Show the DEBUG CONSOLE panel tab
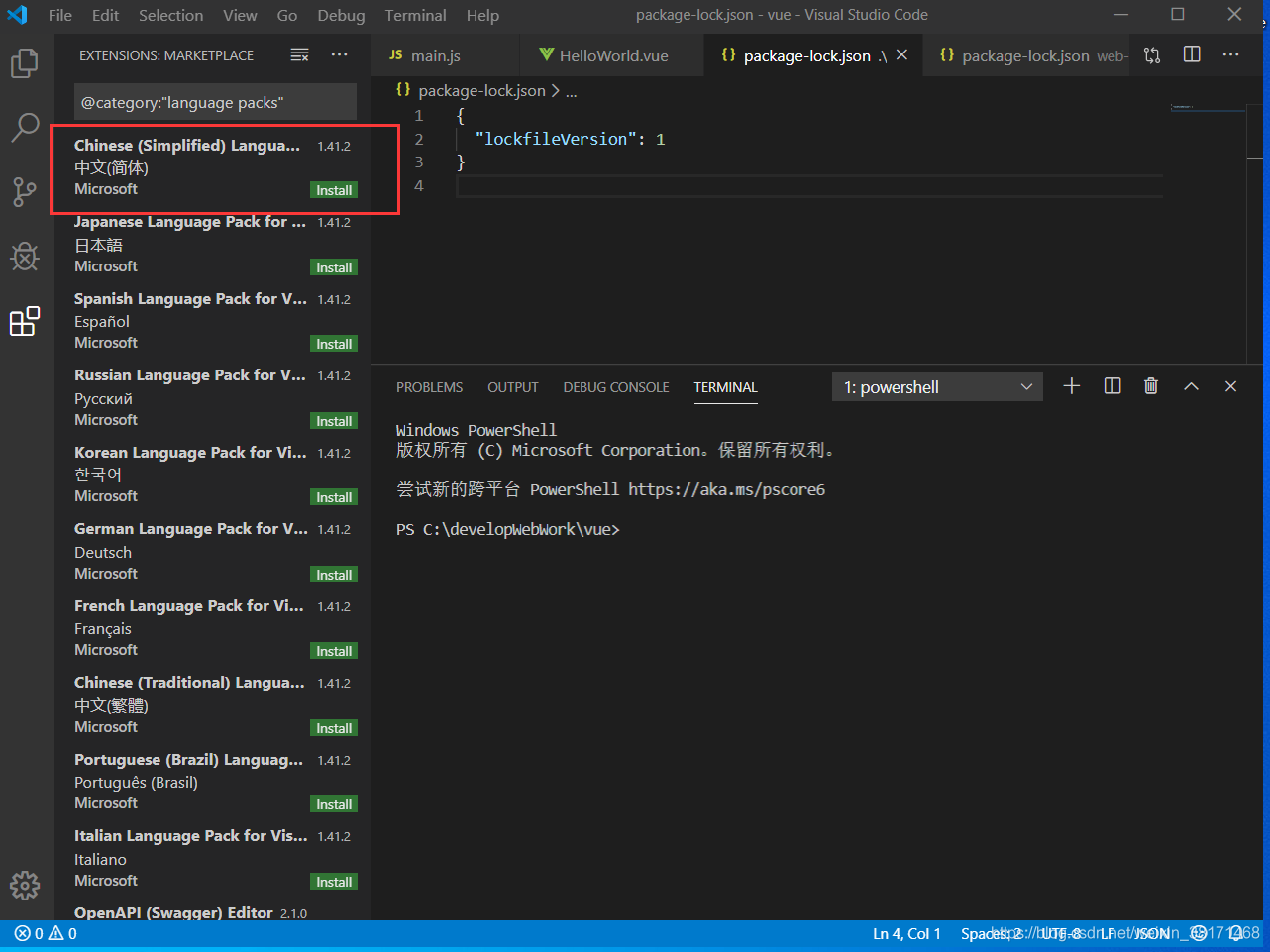Viewport: 1270px width, 952px height. [x=616, y=387]
